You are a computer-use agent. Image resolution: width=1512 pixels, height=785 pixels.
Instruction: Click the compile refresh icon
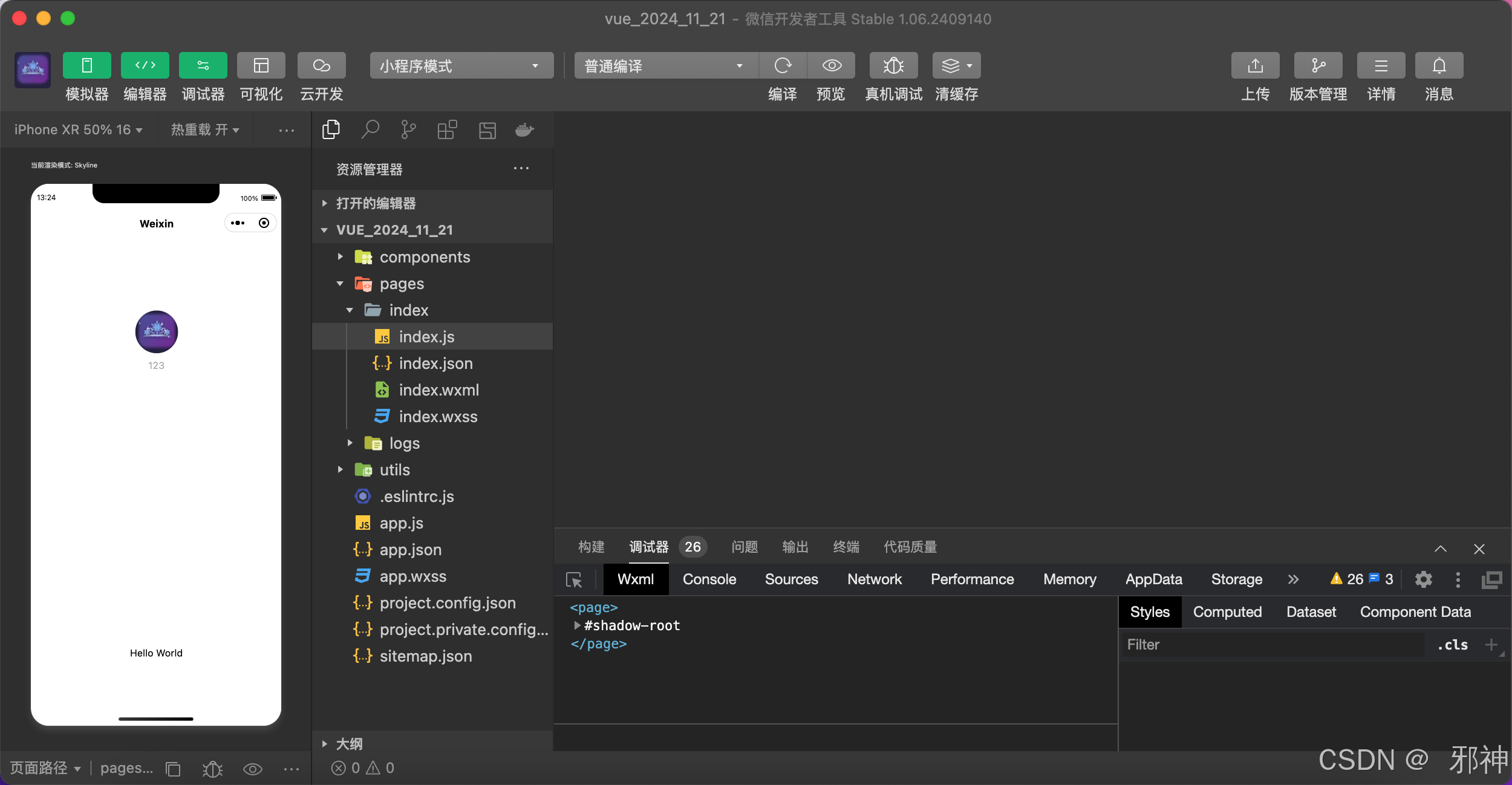coord(783,66)
